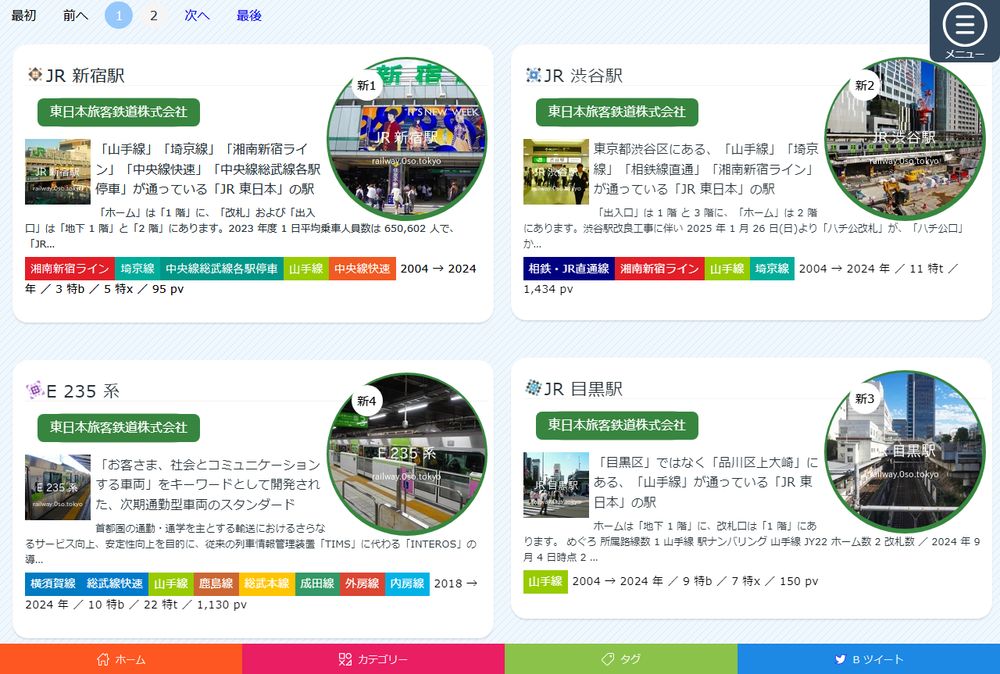Click the 新2 badge on 渋谷駅 photo
Image resolution: width=1000 pixels, height=674 pixels.
pos(865,85)
